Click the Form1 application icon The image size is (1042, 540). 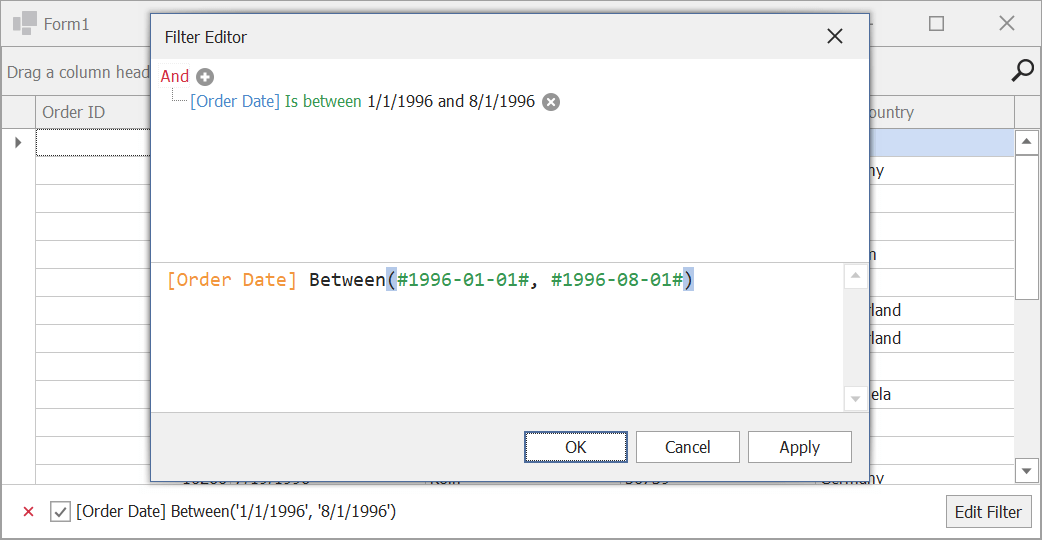point(25,23)
